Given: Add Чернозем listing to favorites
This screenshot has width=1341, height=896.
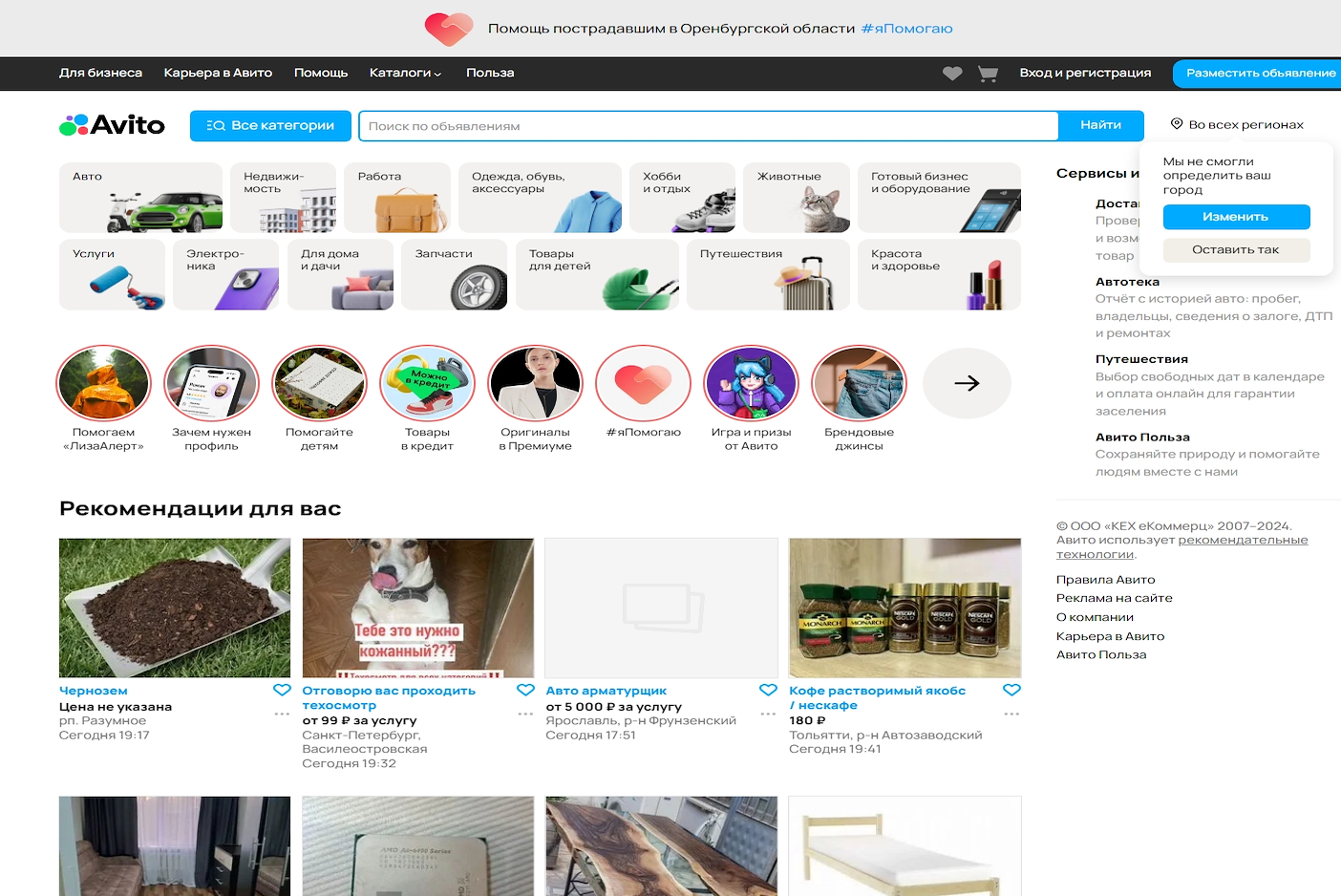Looking at the screenshot, I should 282,690.
